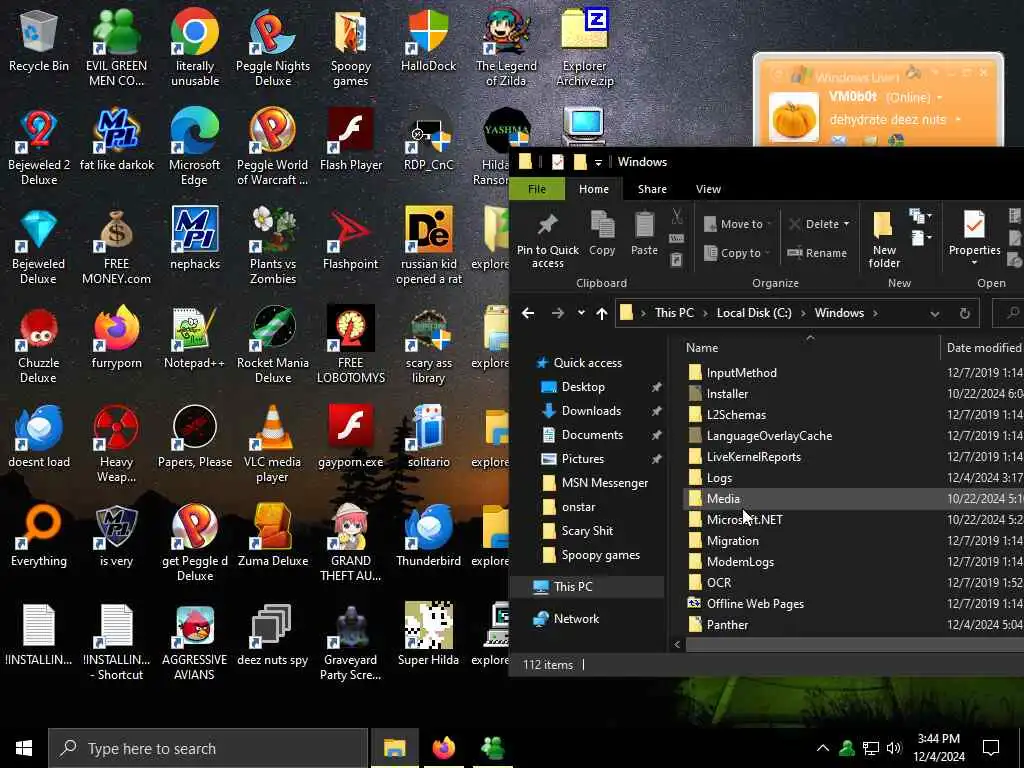1024x768 pixels.
Task: Switch to the View ribbon tab
Action: pyautogui.click(x=708, y=189)
